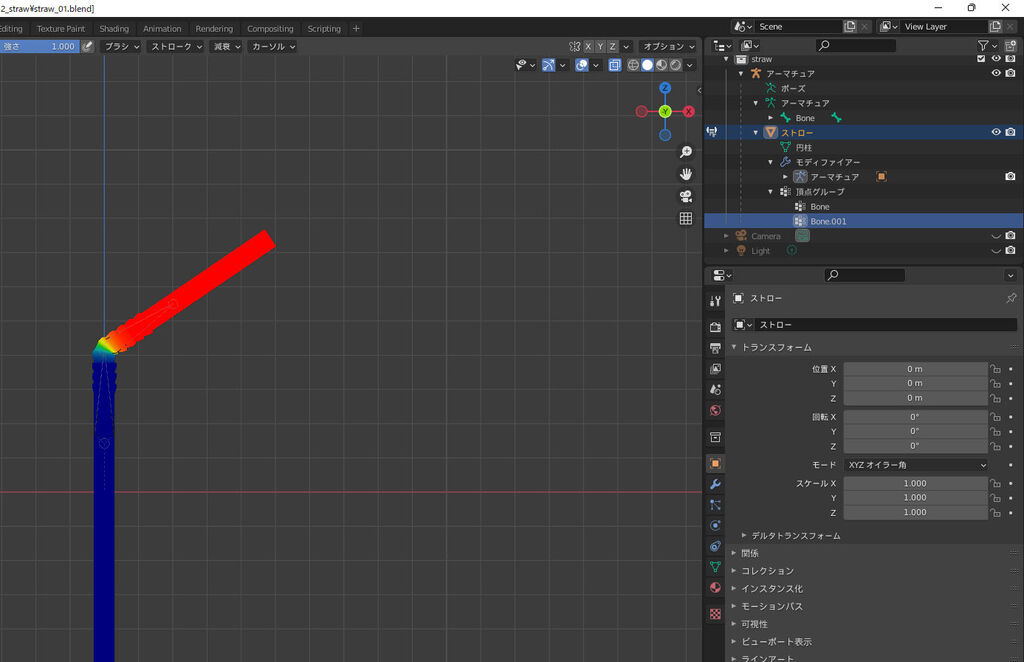Open the 減衰 falloff dropdown
Image resolution: width=1024 pixels, height=662 pixels.
click(227, 46)
